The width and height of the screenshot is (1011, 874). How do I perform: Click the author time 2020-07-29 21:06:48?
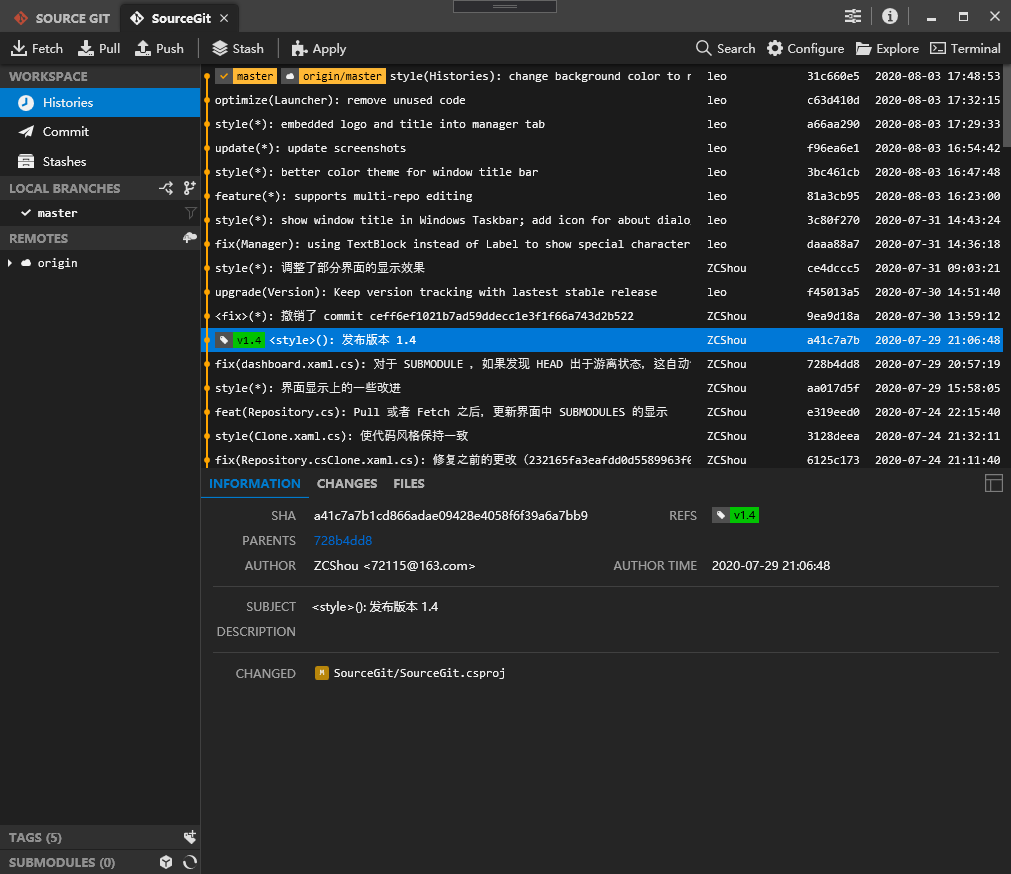pyautogui.click(x=771, y=566)
